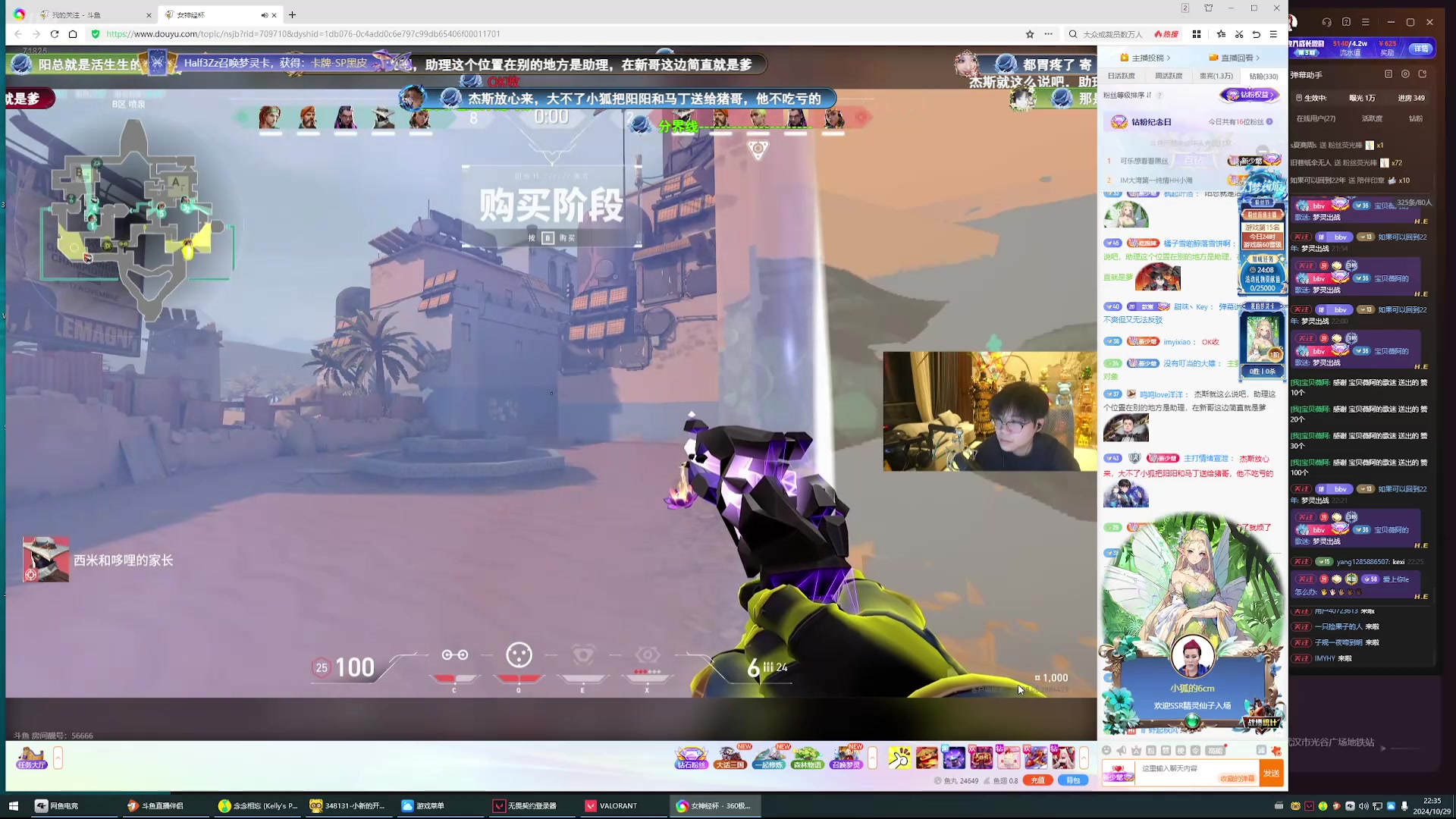
Task: Select the 在线用户(27) tab
Action: [x=1316, y=118]
